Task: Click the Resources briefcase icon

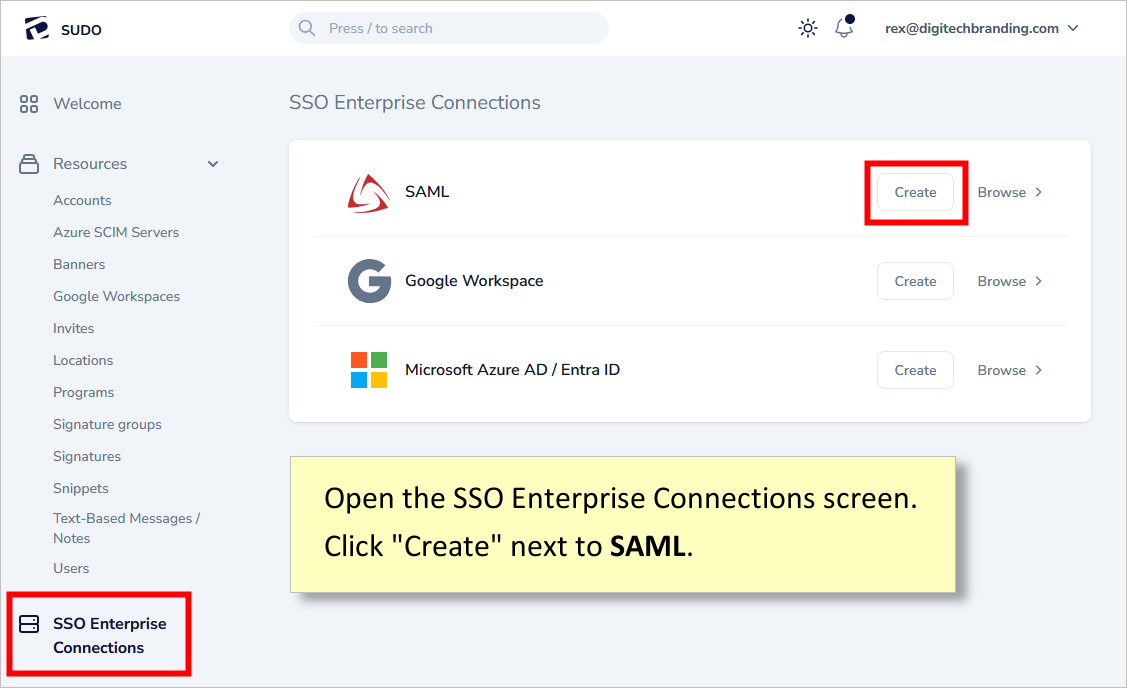Action: [29, 164]
